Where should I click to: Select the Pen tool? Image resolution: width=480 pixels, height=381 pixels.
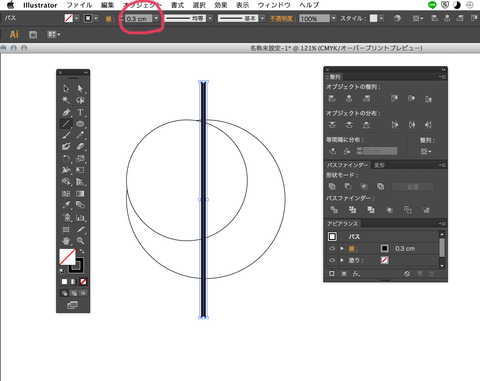tap(66, 112)
